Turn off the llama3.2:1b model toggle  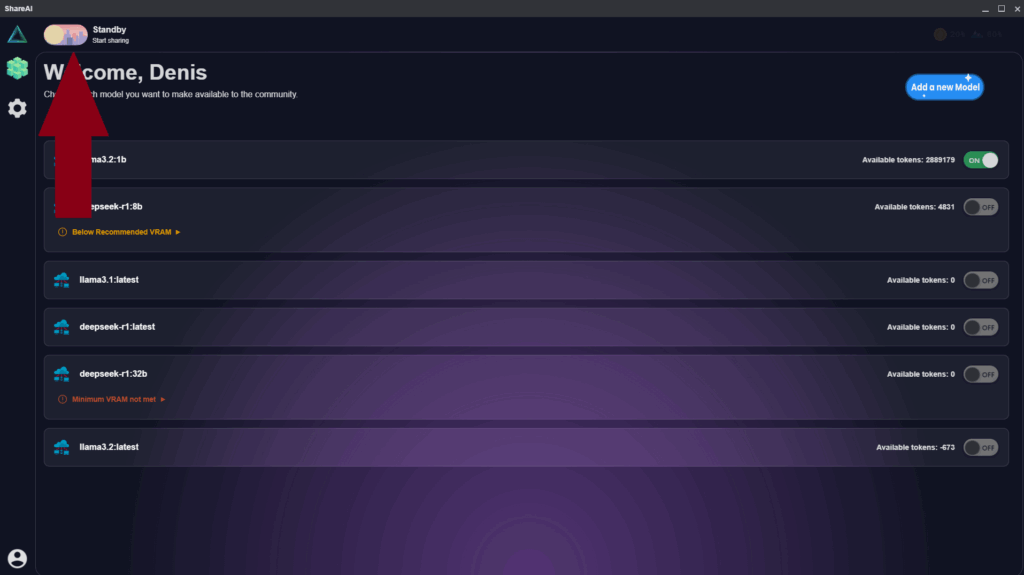[x=980, y=160]
